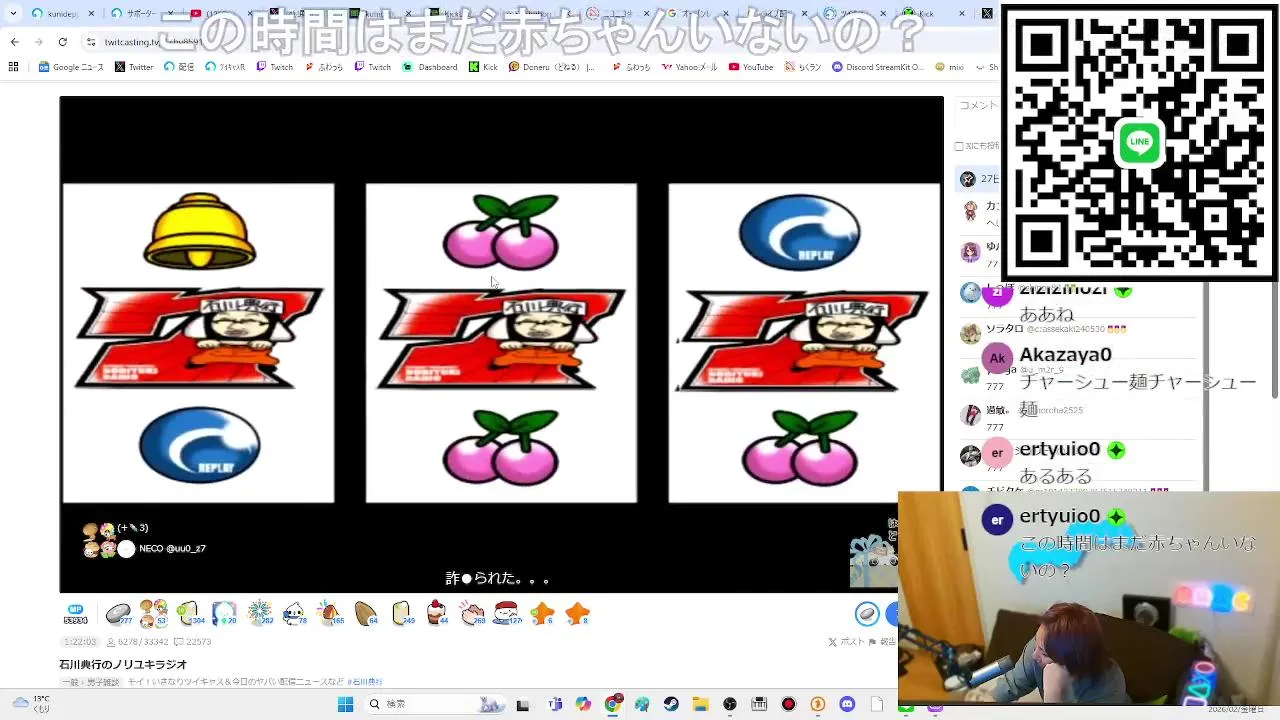This screenshot has width=1280, height=720.
Task: Open the Windows Start menu
Action: pyautogui.click(x=345, y=704)
